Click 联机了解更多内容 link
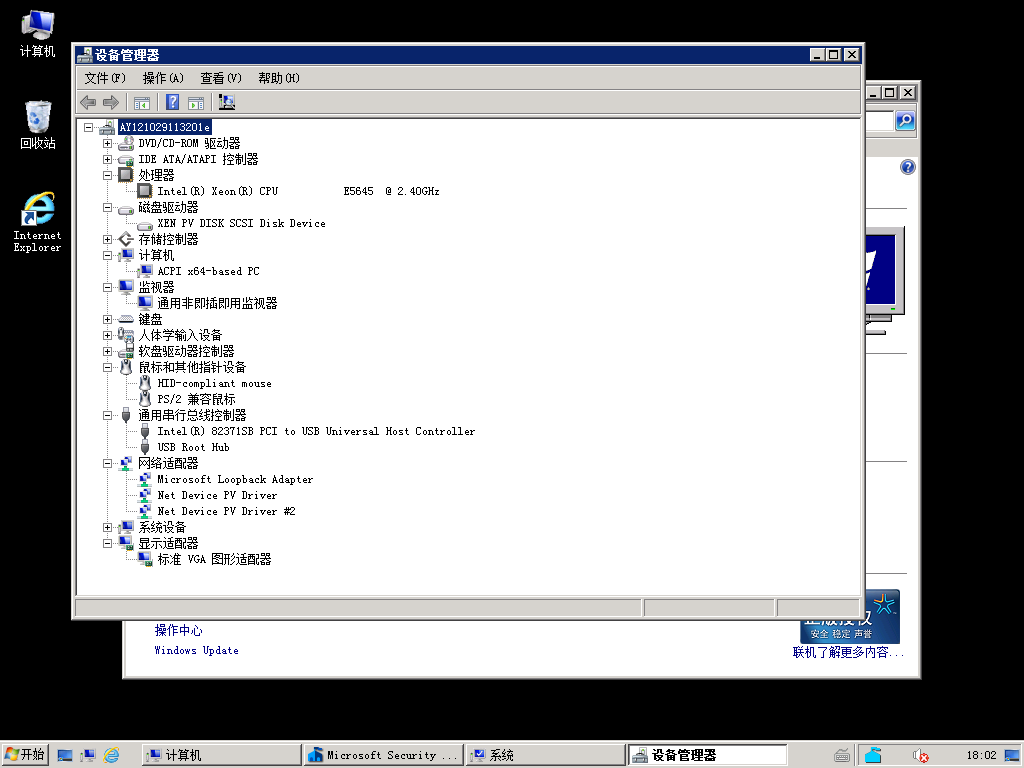Viewport: 1024px width, 768px height. click(848, 652)
